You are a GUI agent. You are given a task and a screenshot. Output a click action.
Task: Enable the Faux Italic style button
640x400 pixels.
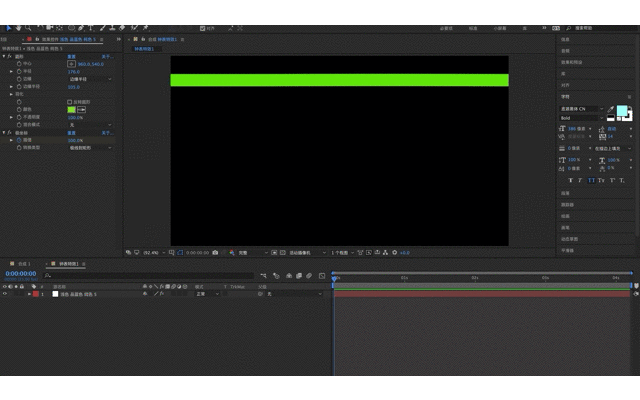click(580, 180)
